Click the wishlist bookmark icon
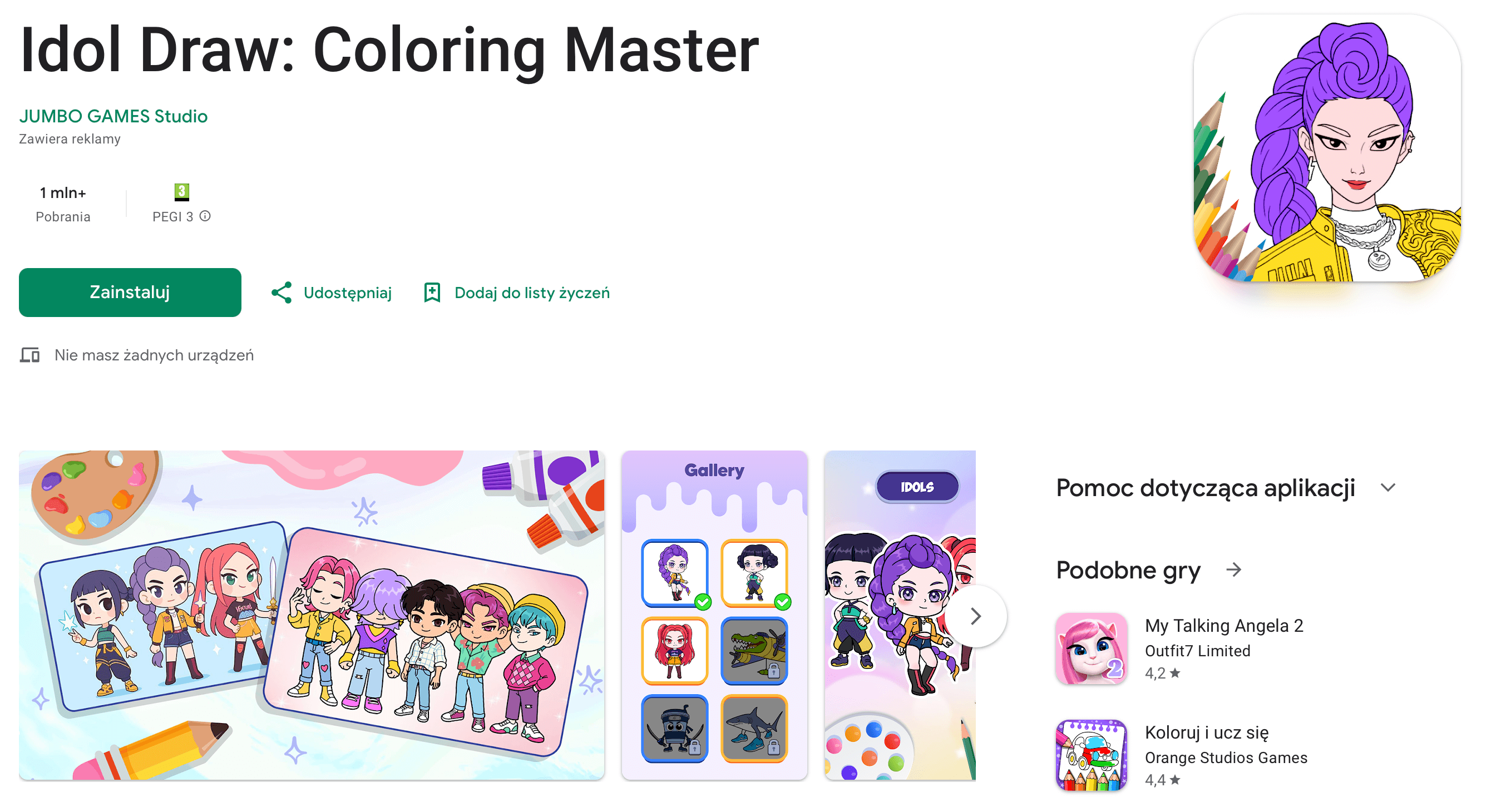The height and width of the screenshot is (812, 1491). click(432, 293)
